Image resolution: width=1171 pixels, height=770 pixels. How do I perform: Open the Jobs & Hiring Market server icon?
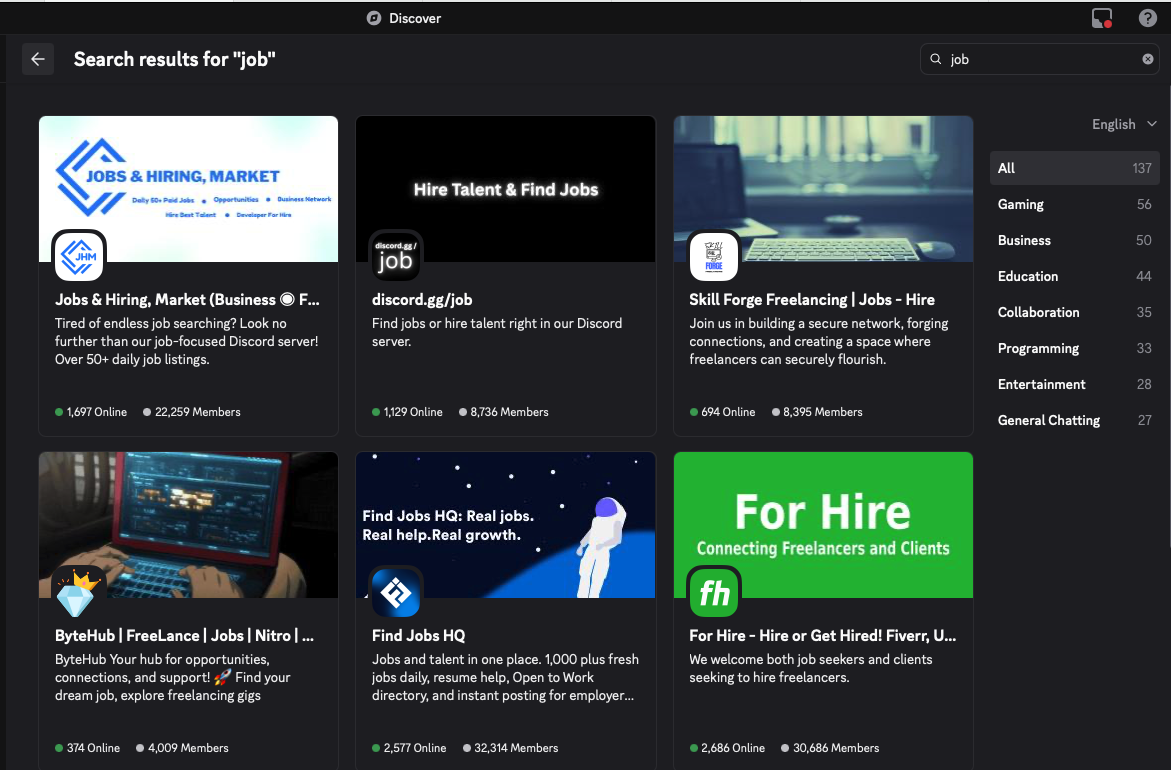coord(78,255)
